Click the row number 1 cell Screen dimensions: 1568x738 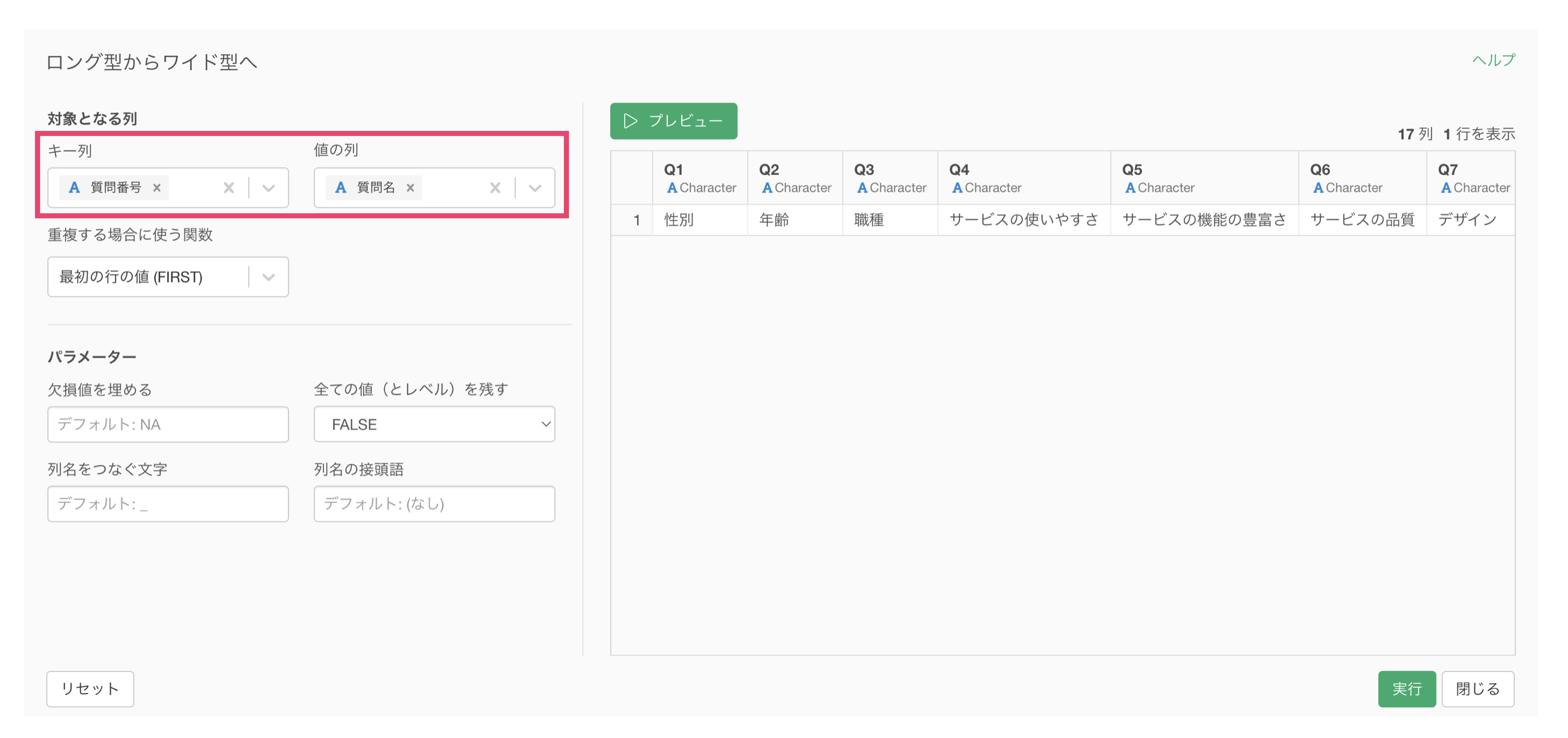[x=632, y=219]
